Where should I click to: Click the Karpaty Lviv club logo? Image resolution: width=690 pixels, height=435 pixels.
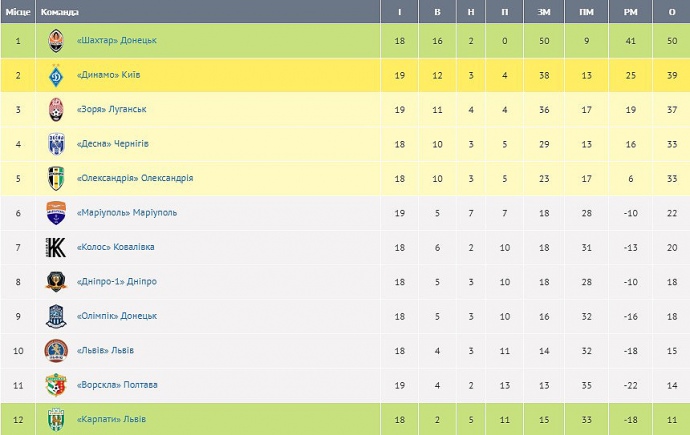(x=56, y=419)
